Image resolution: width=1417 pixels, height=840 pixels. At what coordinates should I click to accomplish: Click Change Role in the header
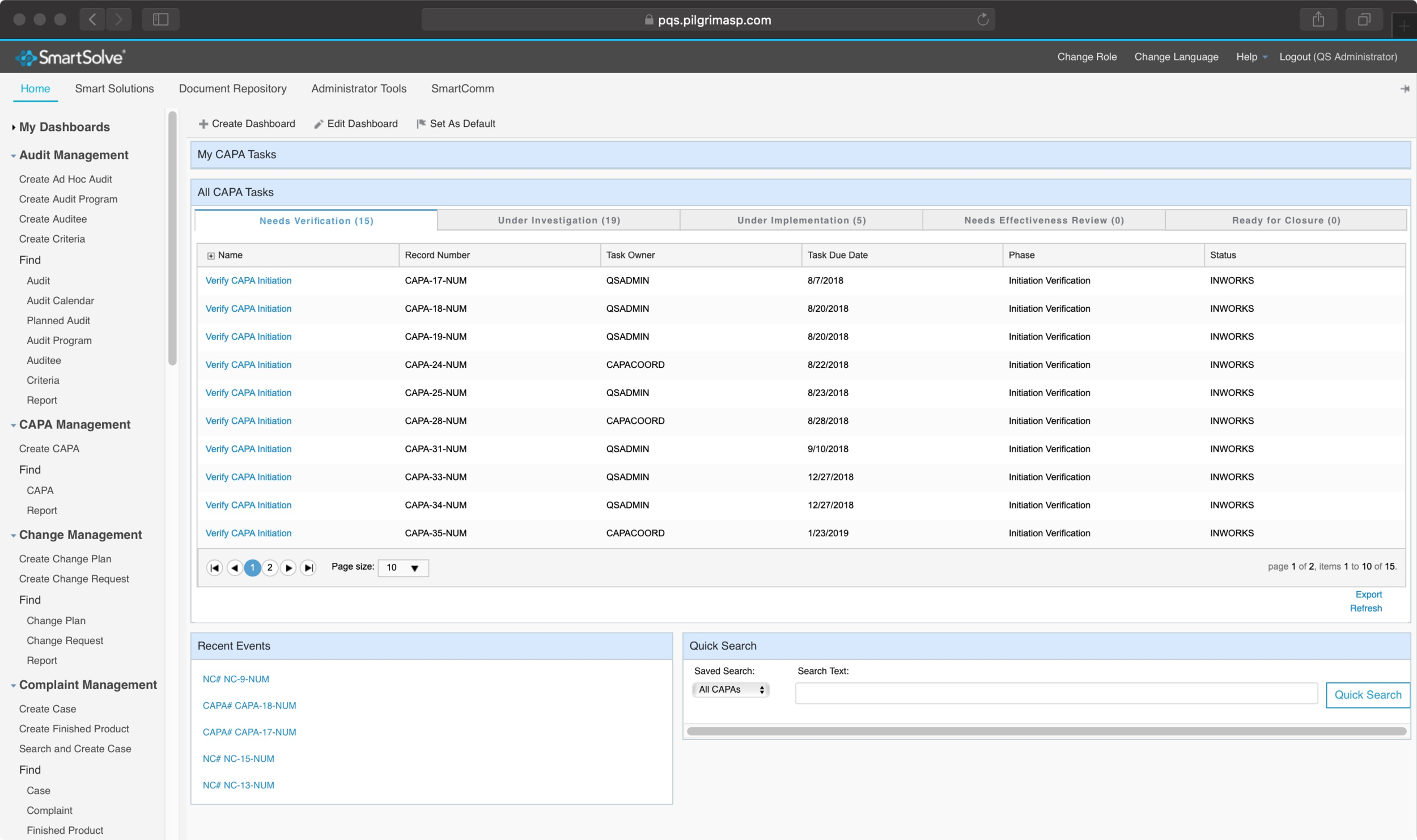[x=1087, y=57]
